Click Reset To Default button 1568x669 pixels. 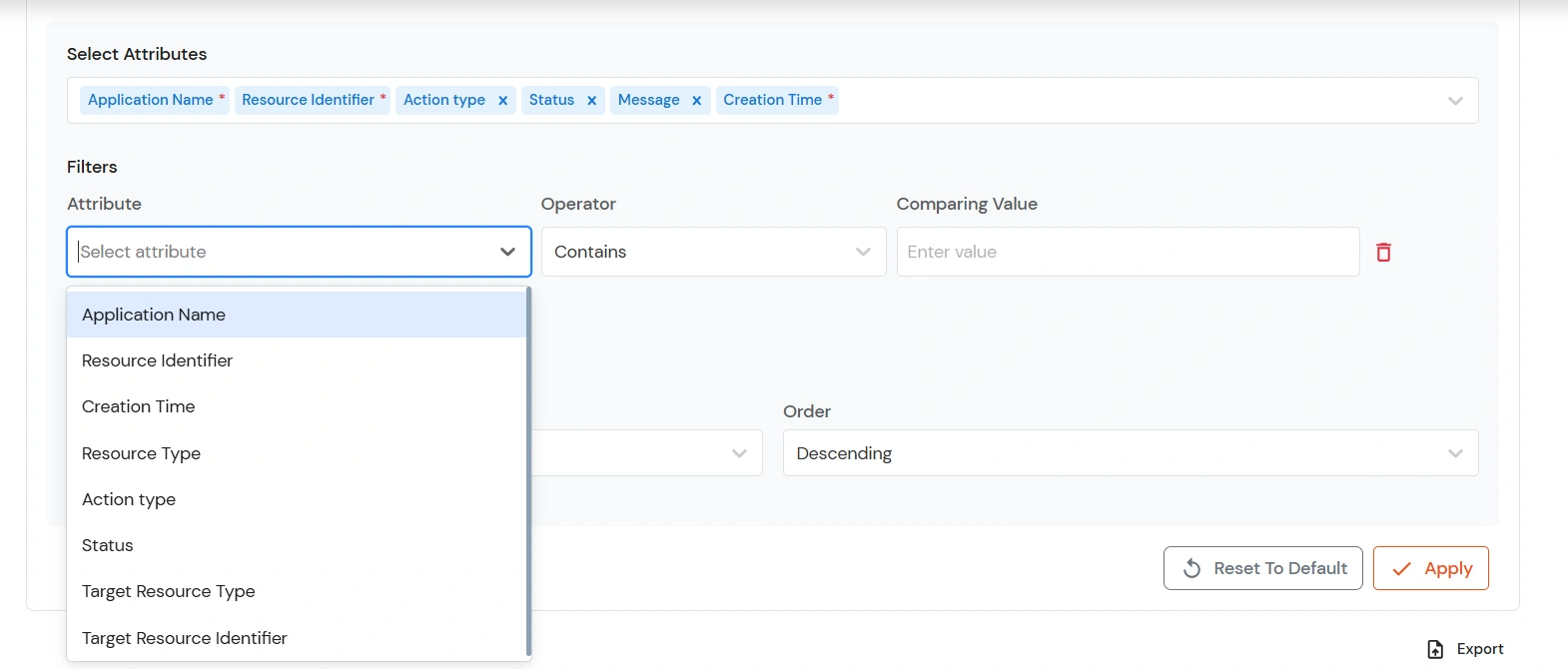click(x=1262, y=568)
